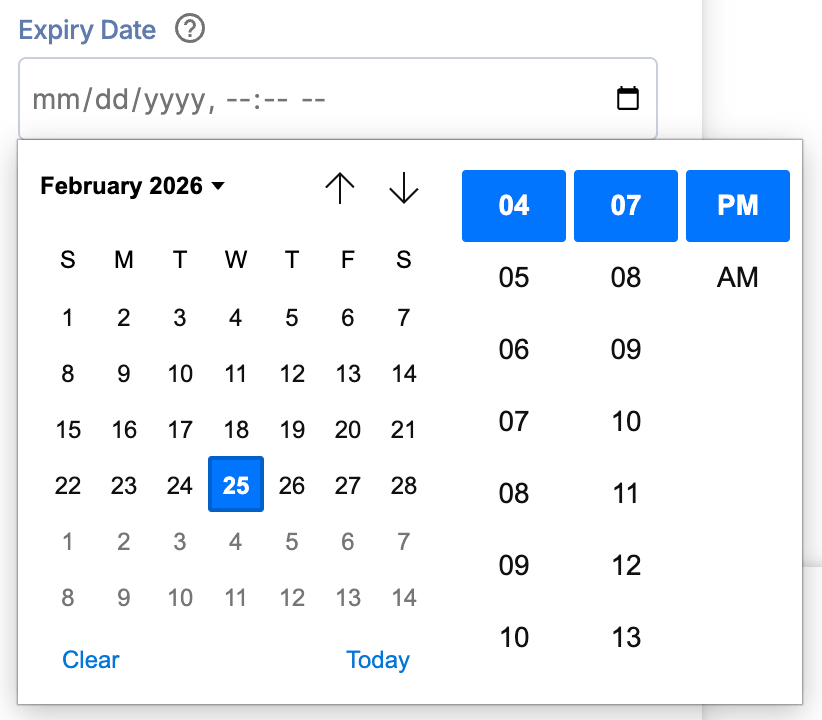Pick February 28 on the calendar

click(x=404, y=486)
